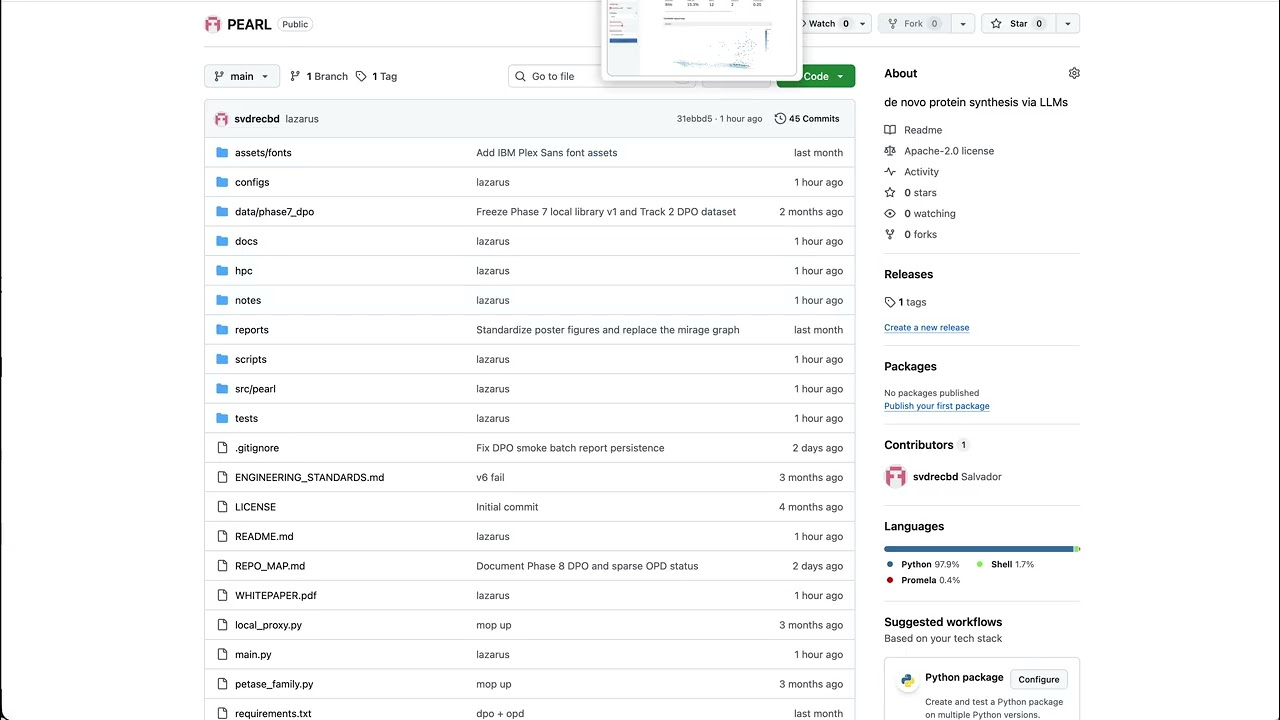Viewport: 1280px width, 720px height.
Task: Open the requirements.txt file
Action: point(273,714)
